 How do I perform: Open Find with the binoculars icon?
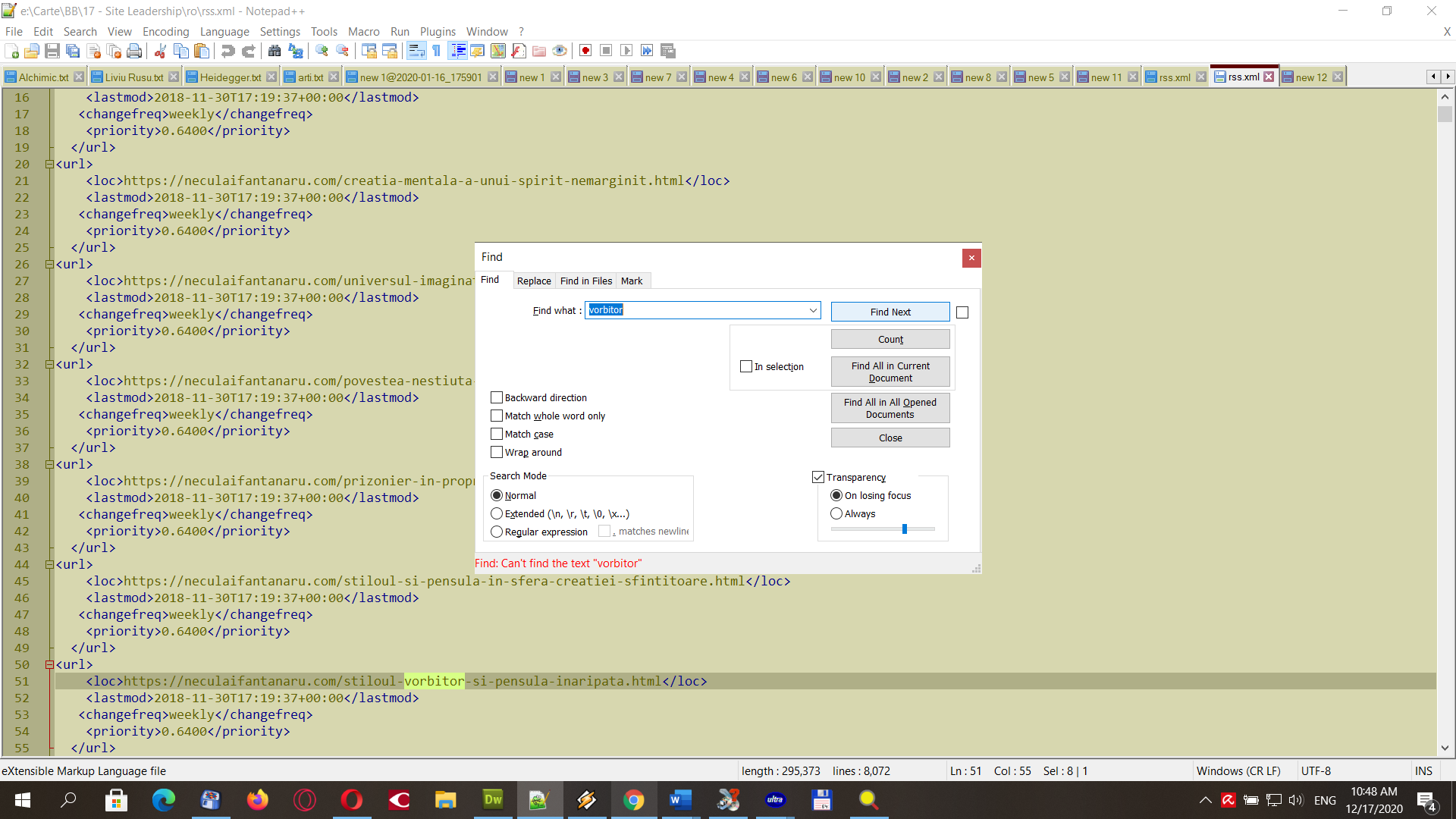pyautogui.click(x=275, y=51)
